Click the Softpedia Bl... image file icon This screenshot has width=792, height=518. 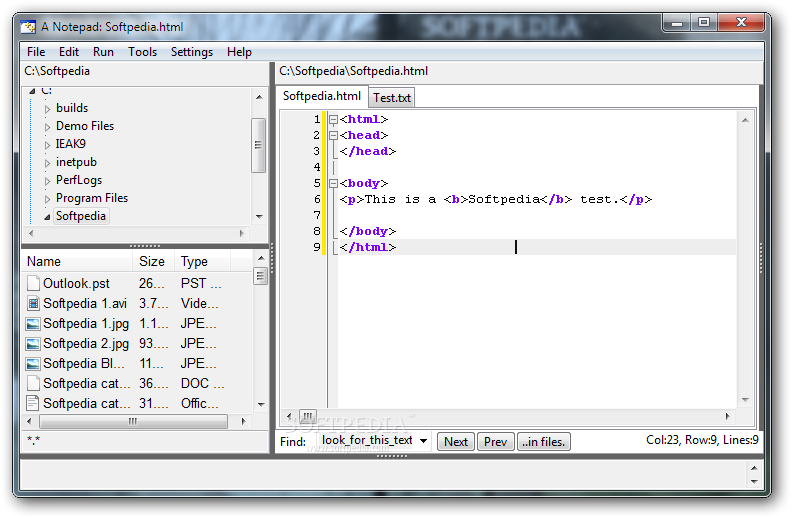tap(33, 363)
